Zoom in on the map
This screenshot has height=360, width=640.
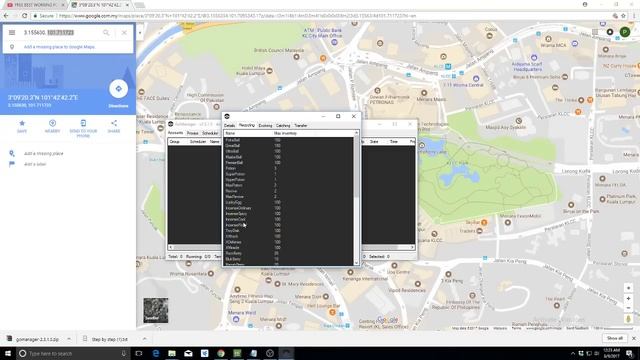click(x=629, y=299)
